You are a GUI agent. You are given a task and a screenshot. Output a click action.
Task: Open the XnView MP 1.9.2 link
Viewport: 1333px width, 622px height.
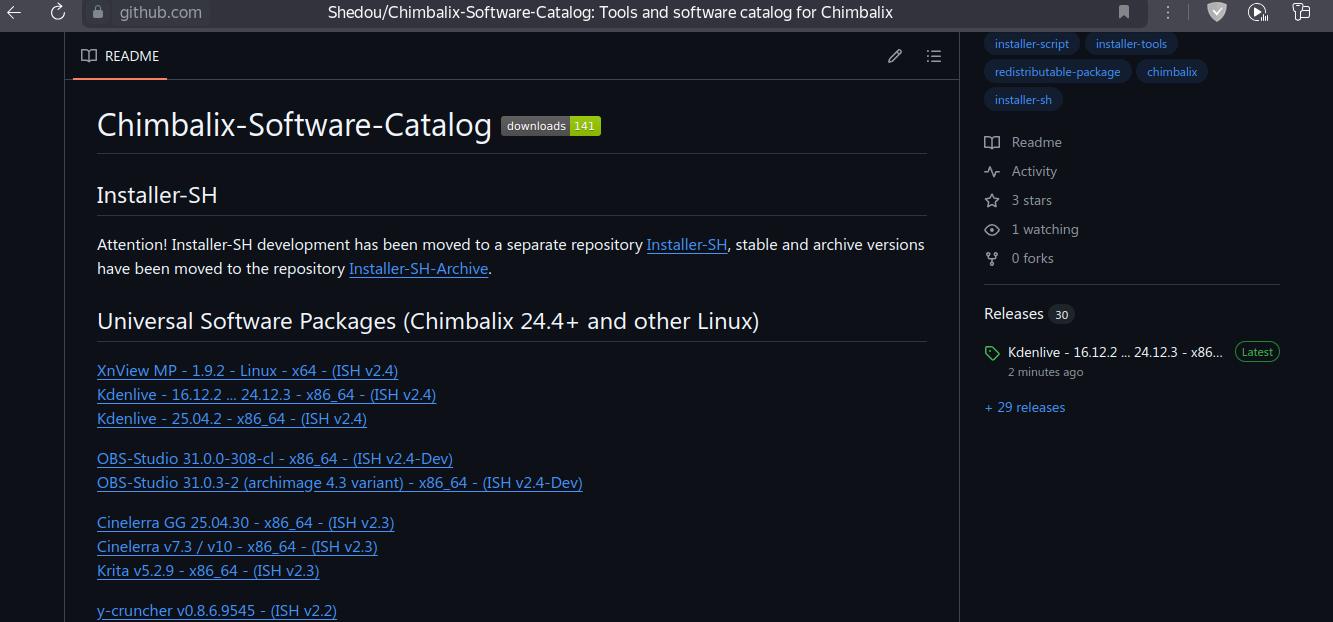coord(247,370)
